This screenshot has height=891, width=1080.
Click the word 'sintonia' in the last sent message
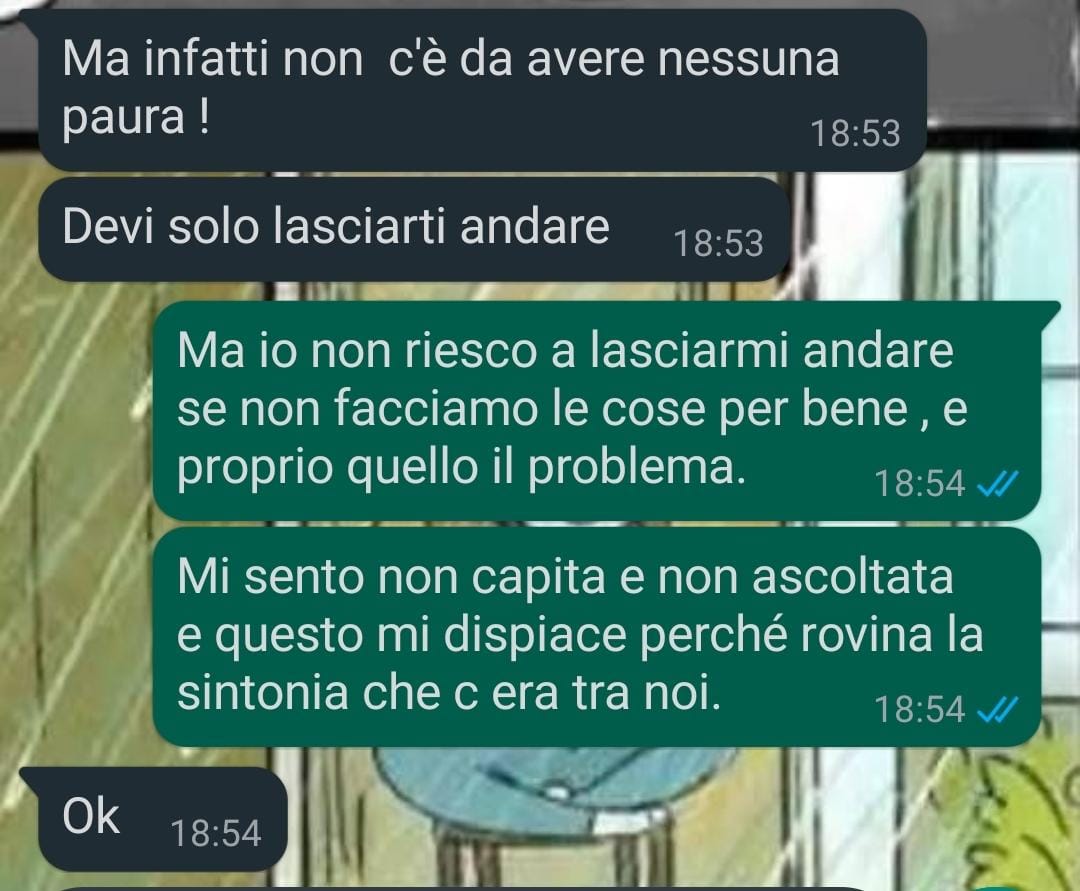262,693
